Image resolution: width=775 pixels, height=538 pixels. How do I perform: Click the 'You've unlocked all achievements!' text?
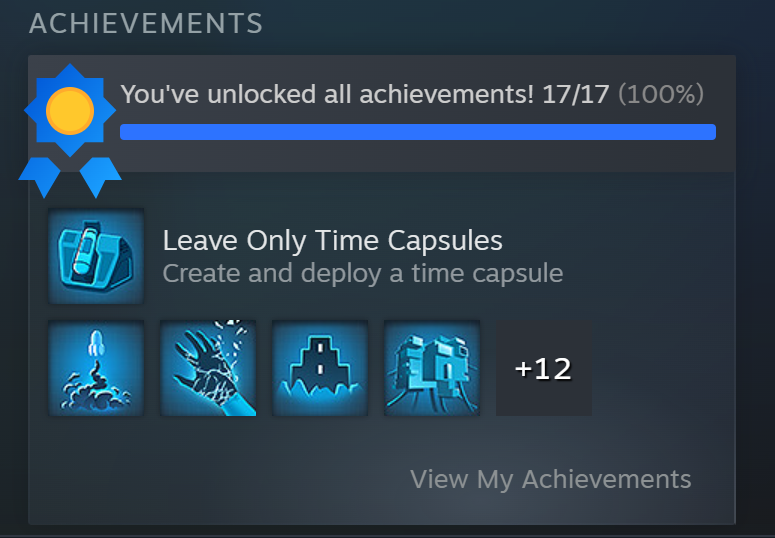point(327,93)
